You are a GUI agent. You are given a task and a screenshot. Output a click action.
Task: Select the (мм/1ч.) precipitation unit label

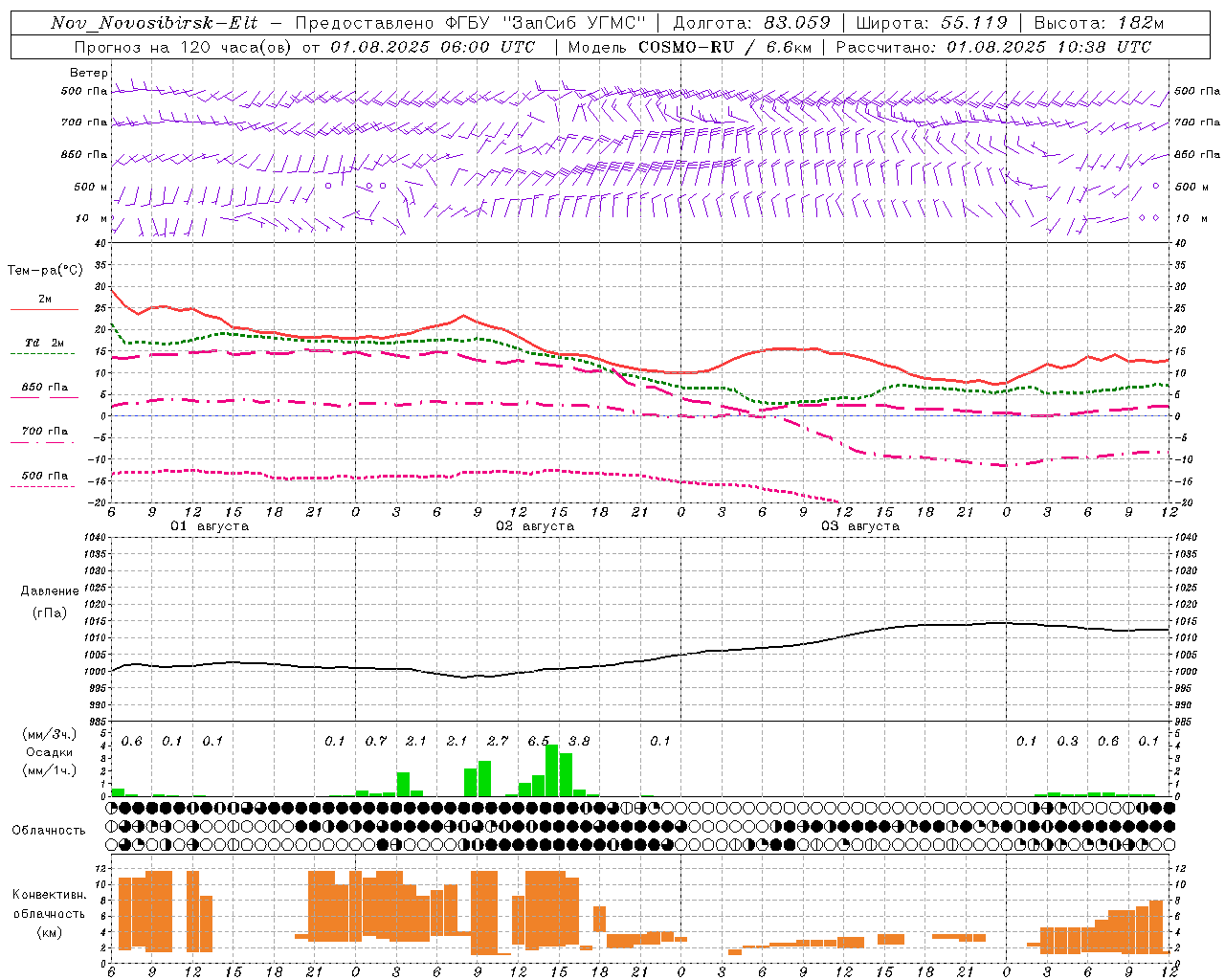tap(50, 770)
